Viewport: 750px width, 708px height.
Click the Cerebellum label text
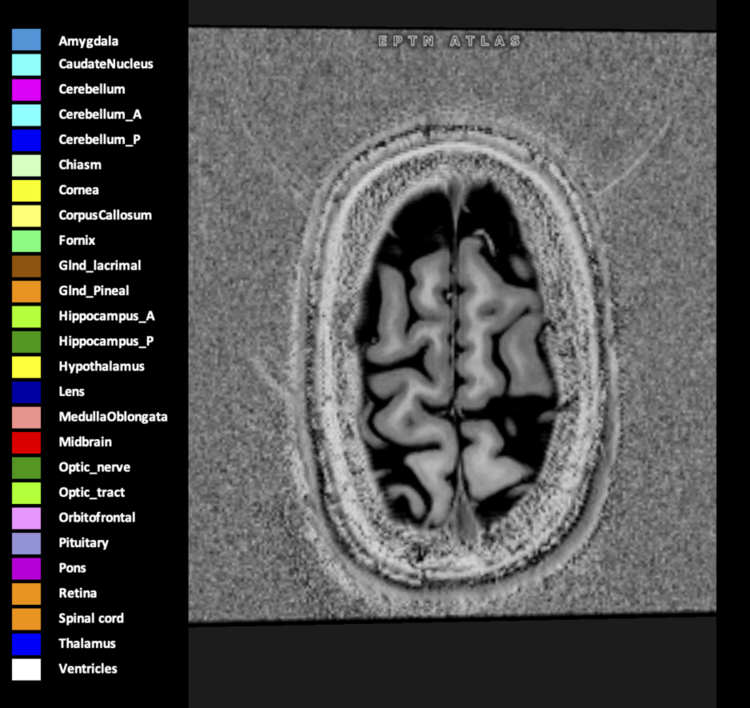pos(92,89)
